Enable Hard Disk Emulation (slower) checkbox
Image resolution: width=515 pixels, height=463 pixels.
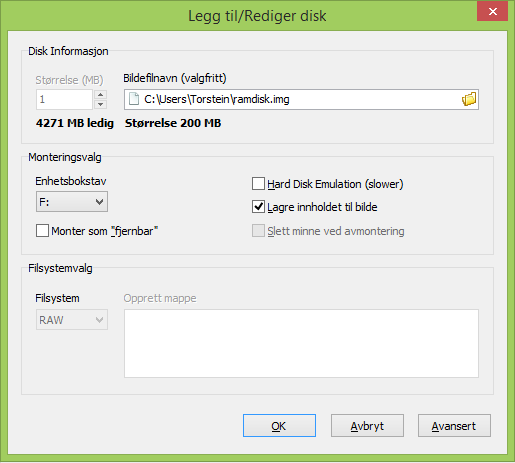pyautogui.click(x=258, y=184)
